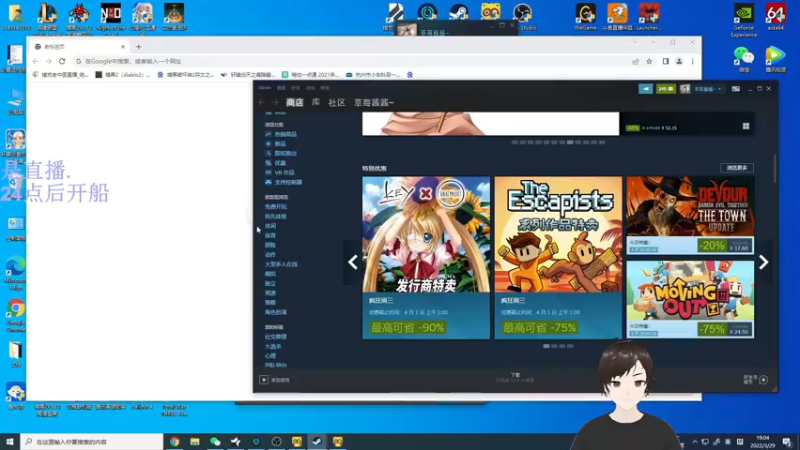Open Steam friends and chat icon
800x450 pixels.
click(x=763, y=380)
